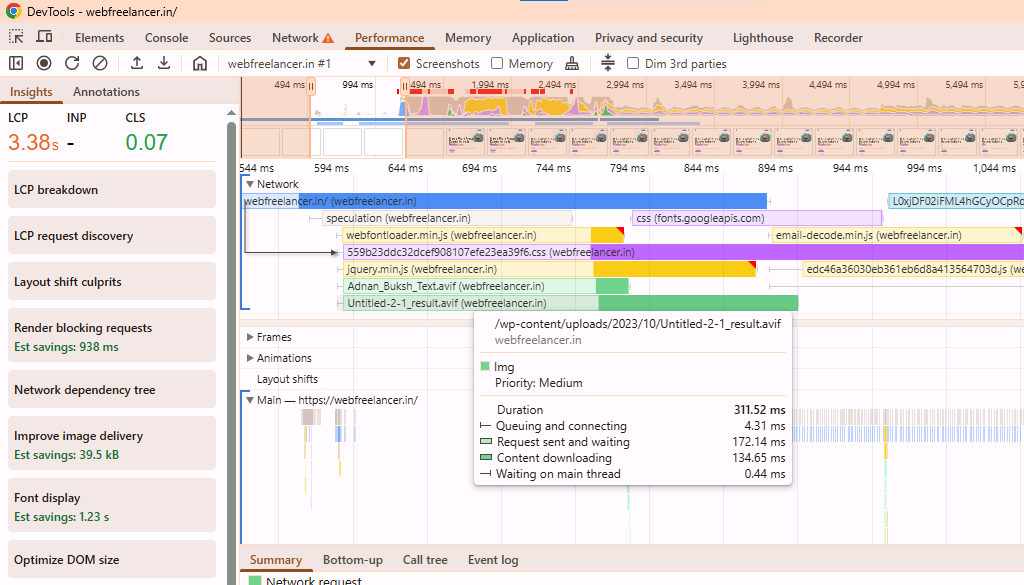The height and width of the screenshot is (585, 1024).
Task: Clear the current performance trace
Action: pos(100,63)
